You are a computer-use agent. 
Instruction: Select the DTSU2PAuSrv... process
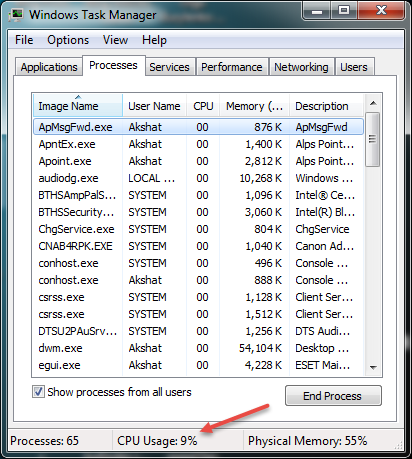[198, 331]
